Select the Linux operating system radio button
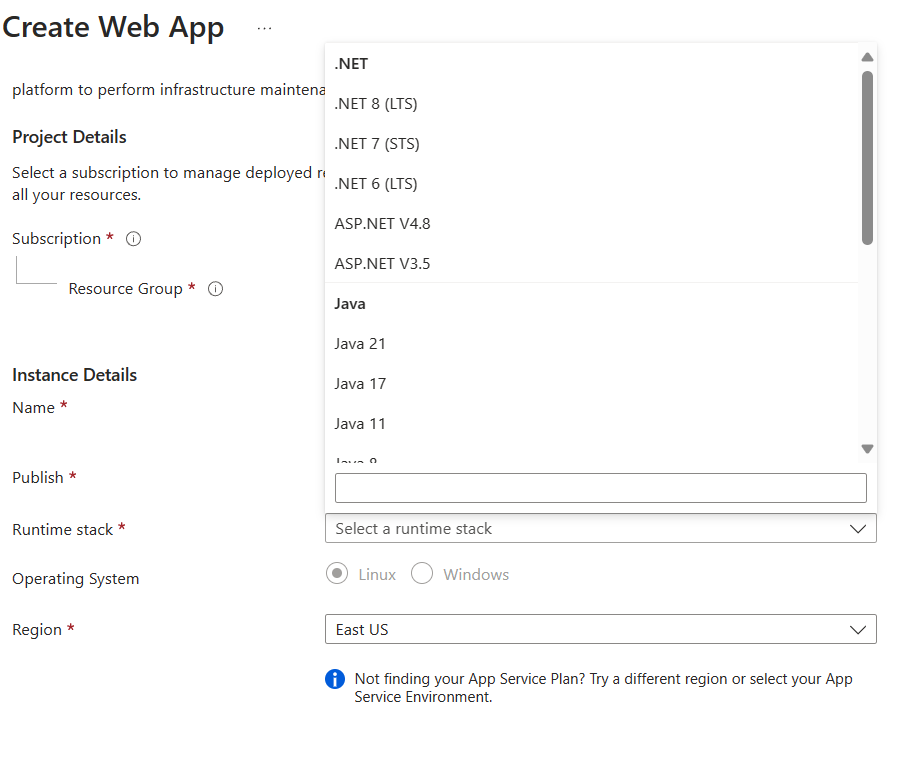 coord(338,575)
